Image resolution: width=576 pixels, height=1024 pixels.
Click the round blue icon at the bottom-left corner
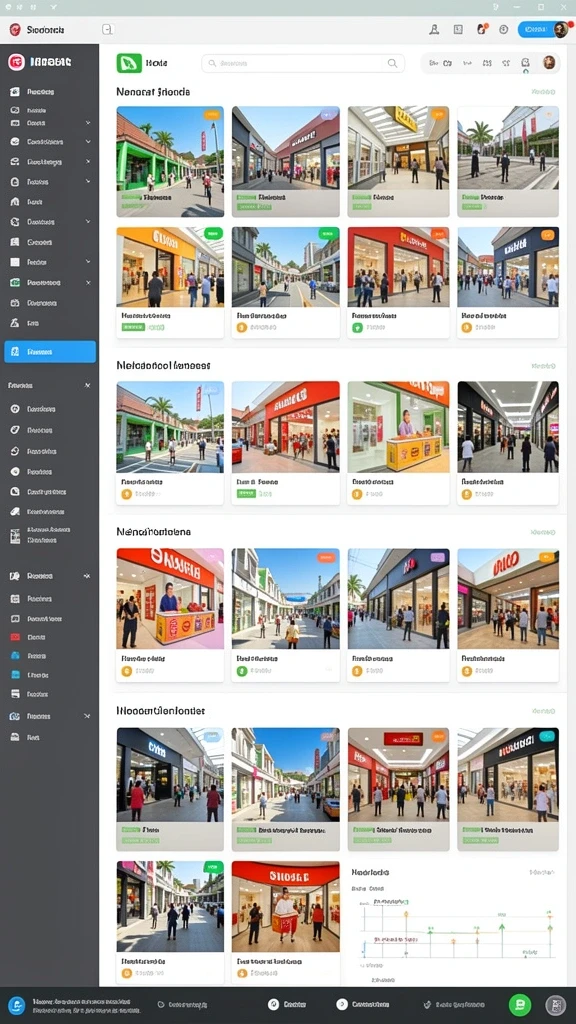(16, 1005)
